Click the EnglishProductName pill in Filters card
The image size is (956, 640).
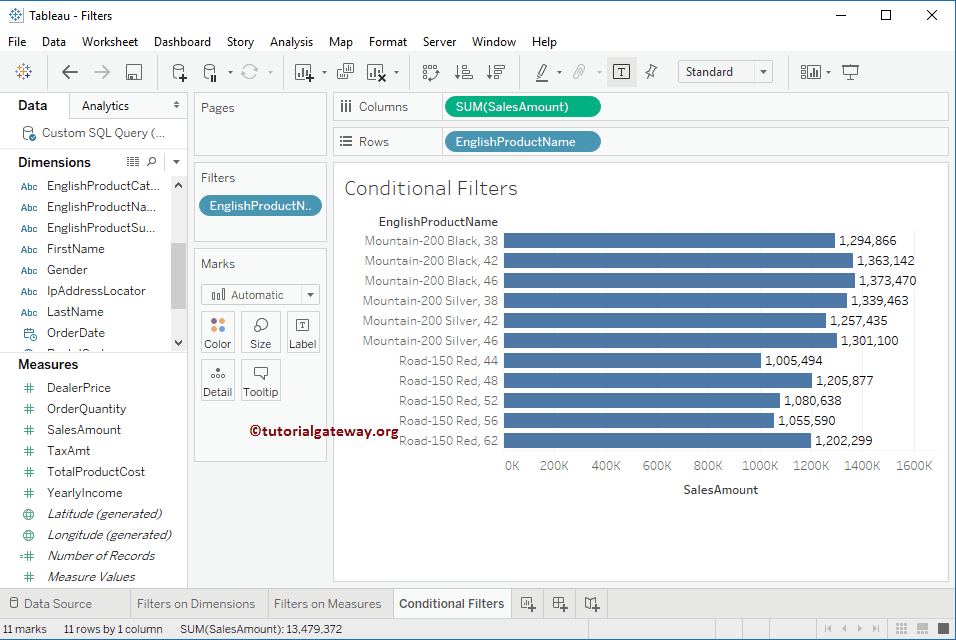[260, 205]
